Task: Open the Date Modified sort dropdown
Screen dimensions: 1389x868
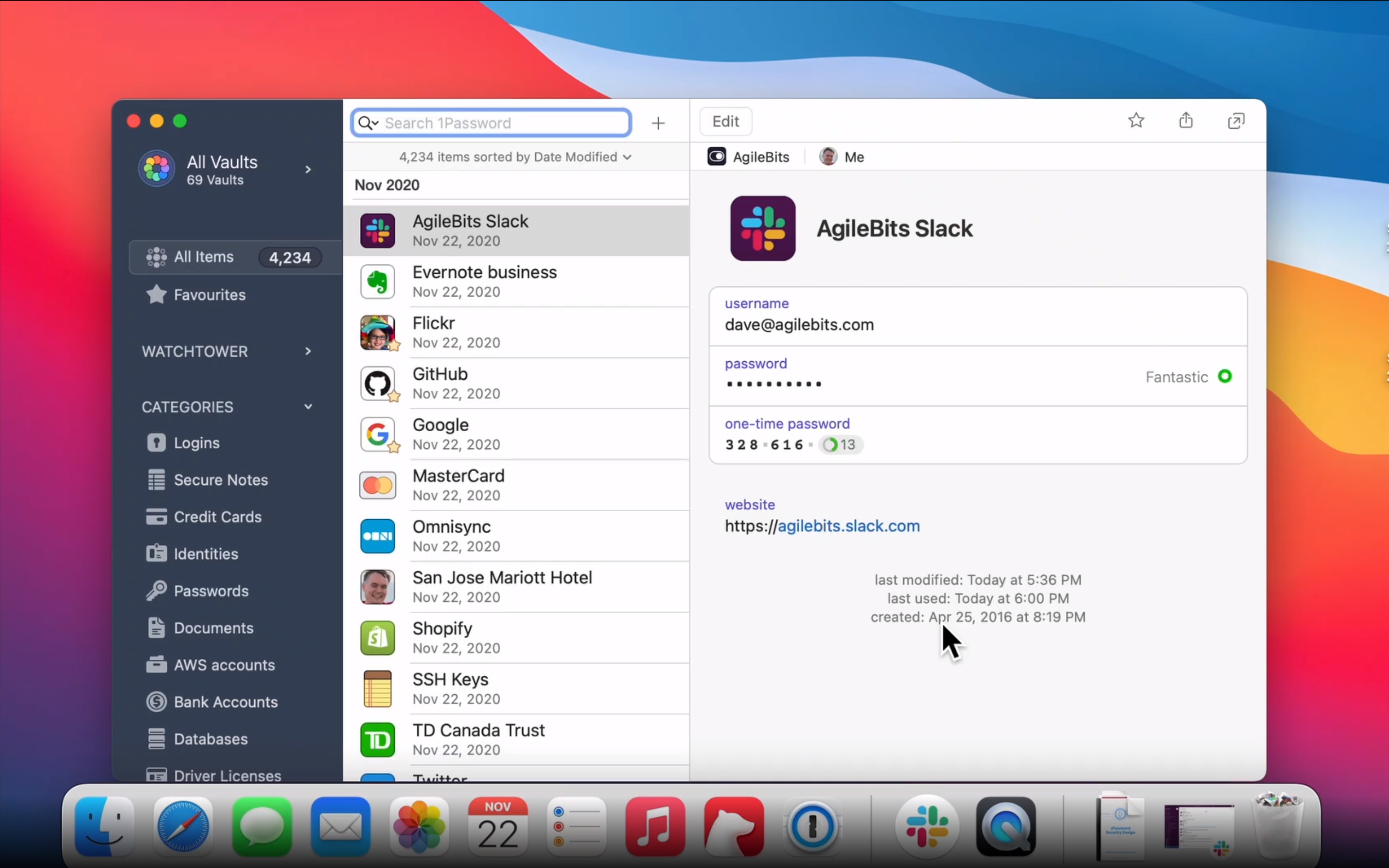Action: pos(513,157)
